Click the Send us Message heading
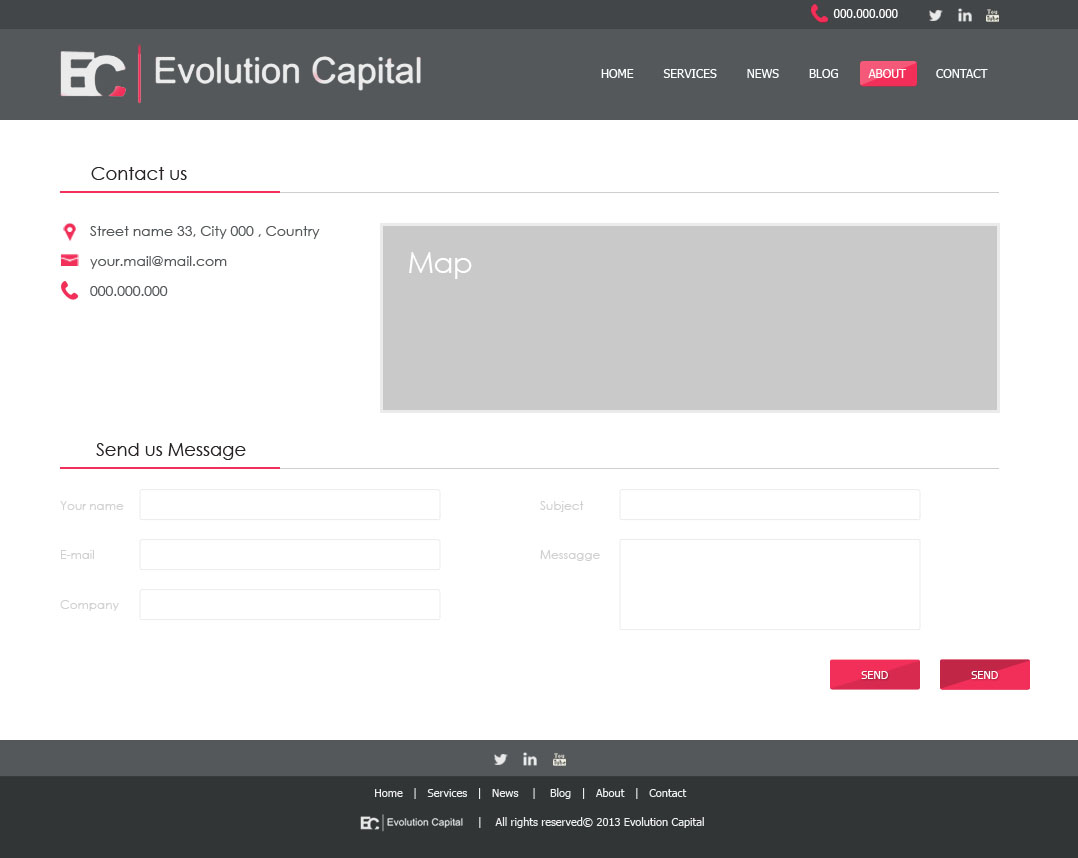 (x=170, y=450)
